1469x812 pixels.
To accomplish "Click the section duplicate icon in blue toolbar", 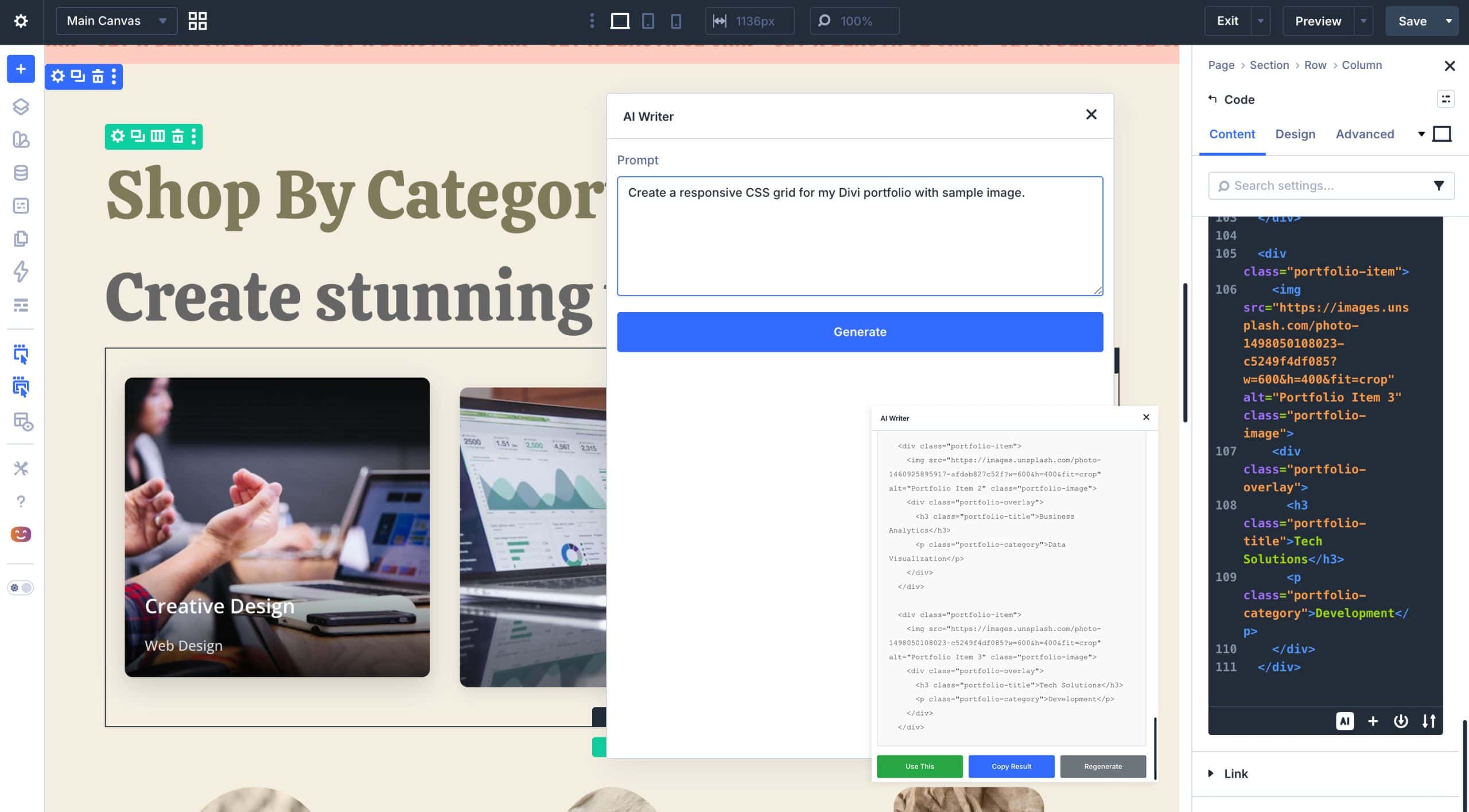I will [77, 76].
